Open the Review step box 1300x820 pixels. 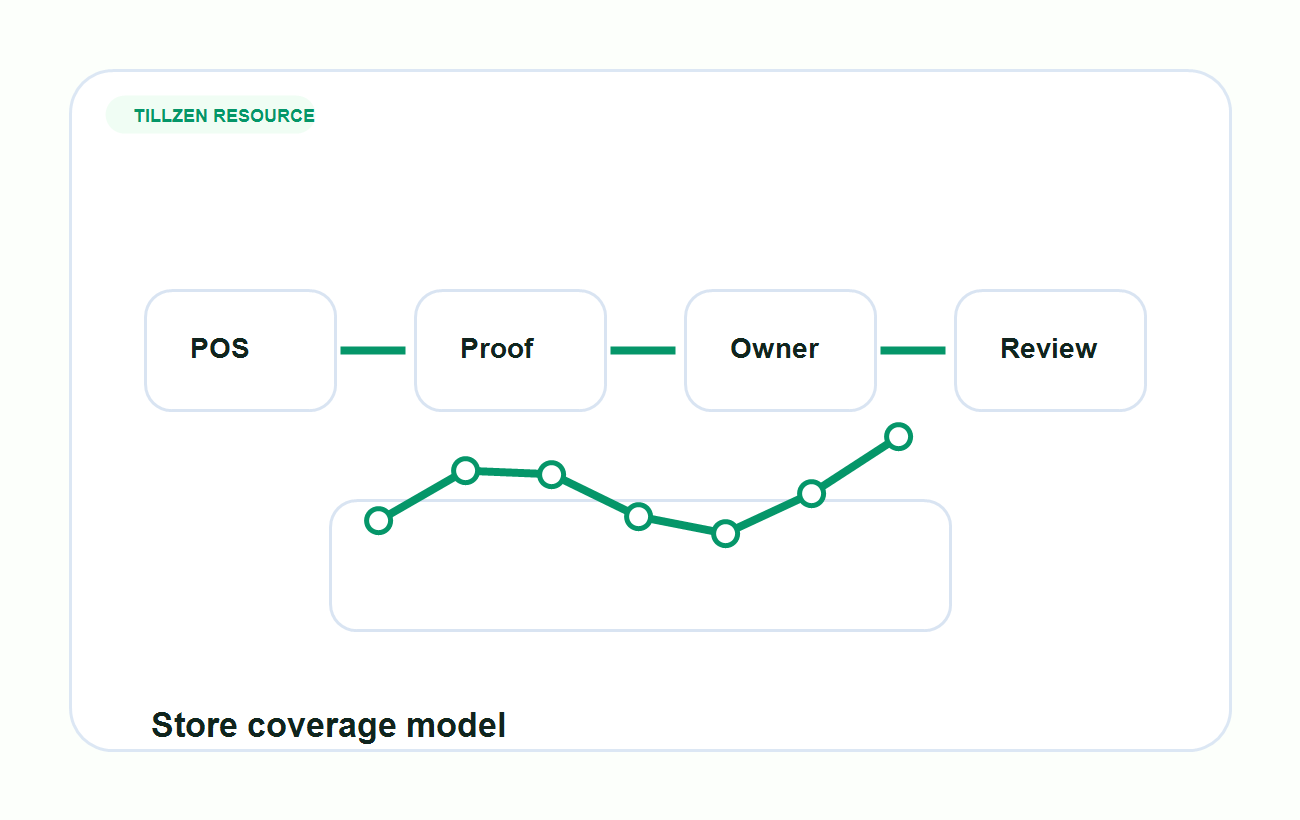click(x=1050, y=350)
